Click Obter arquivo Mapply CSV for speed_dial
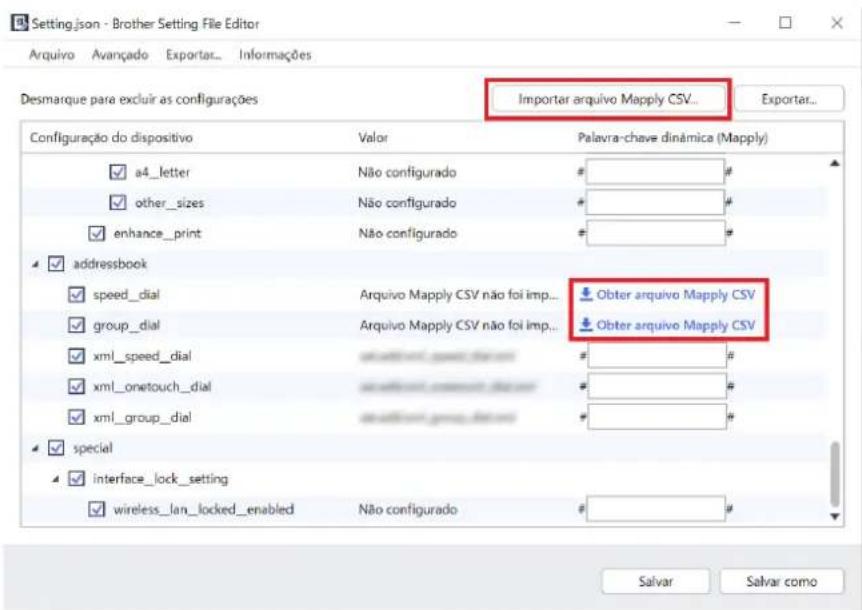862x610 pixels. [676, 295]
